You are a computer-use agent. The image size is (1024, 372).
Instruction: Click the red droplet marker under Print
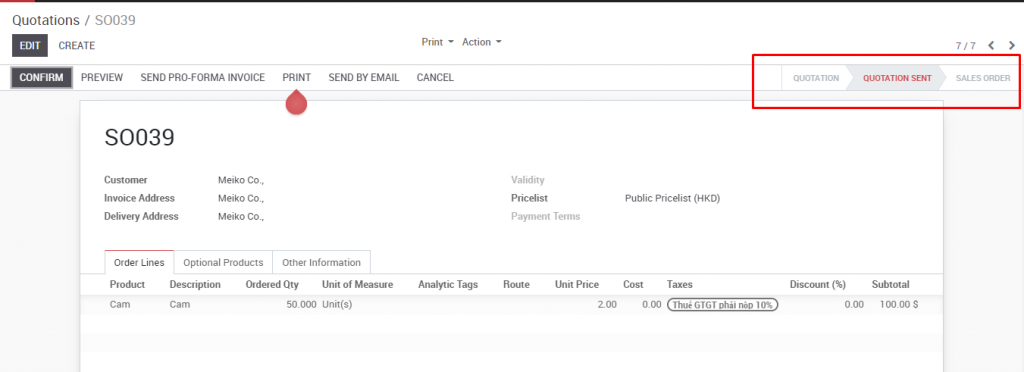coord(296,102)
